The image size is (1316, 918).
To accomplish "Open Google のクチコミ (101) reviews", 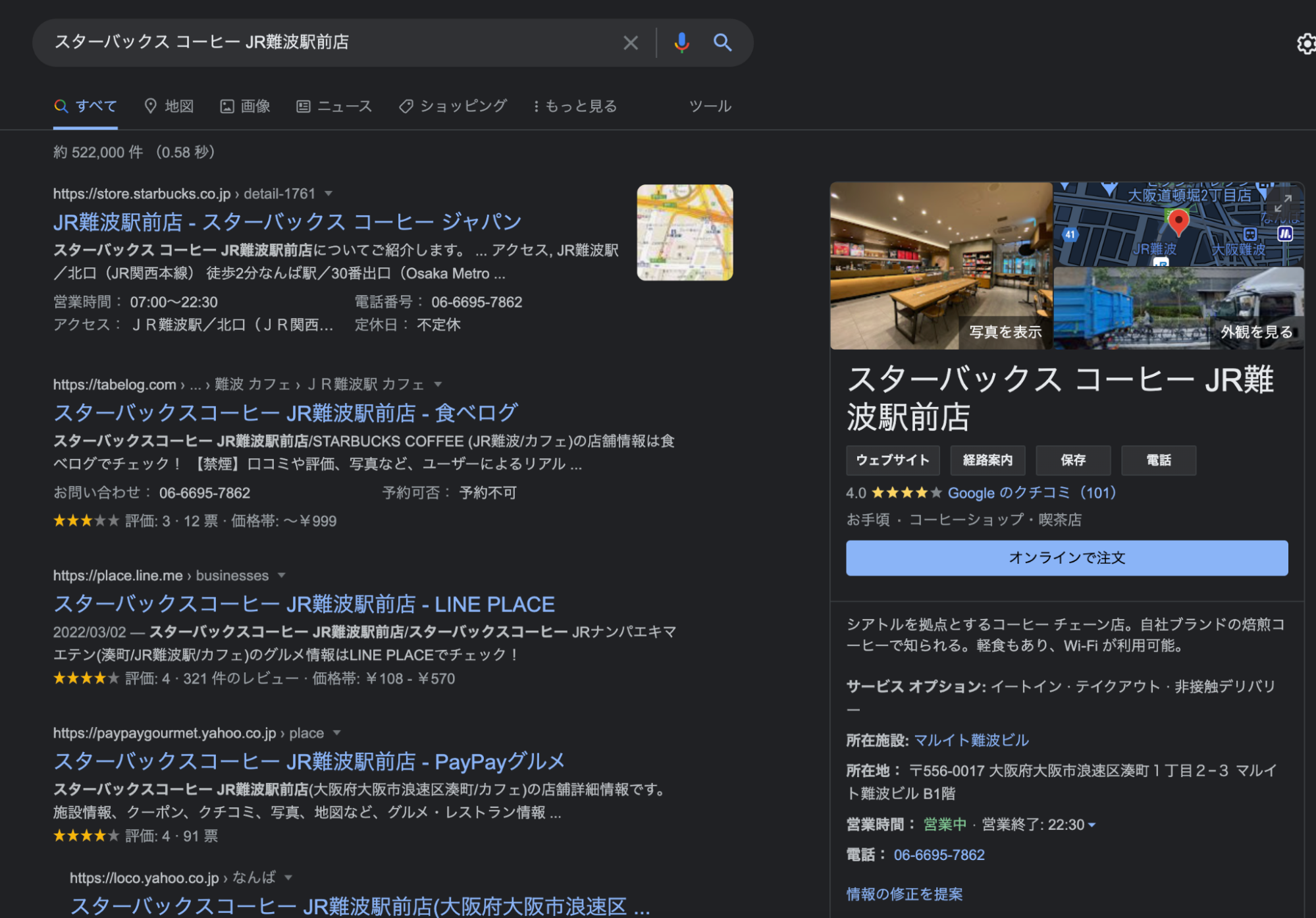I will click(x=1032, y=493).
